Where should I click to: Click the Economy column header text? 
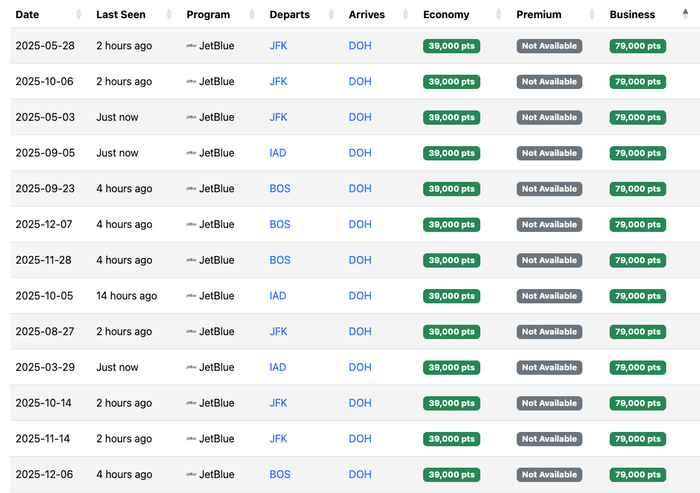(446, 15)
